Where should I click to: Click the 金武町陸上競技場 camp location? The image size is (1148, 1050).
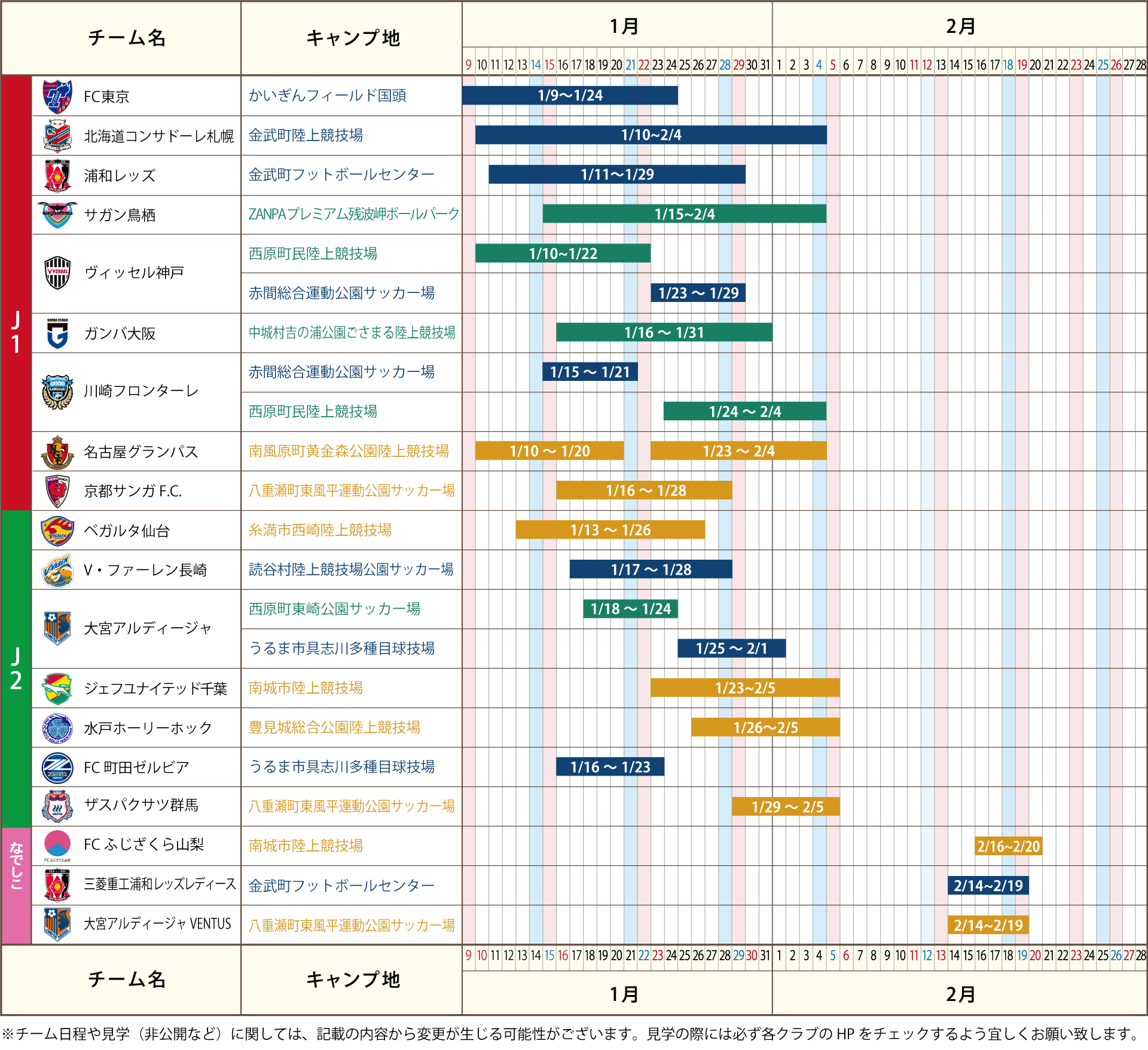306,135
